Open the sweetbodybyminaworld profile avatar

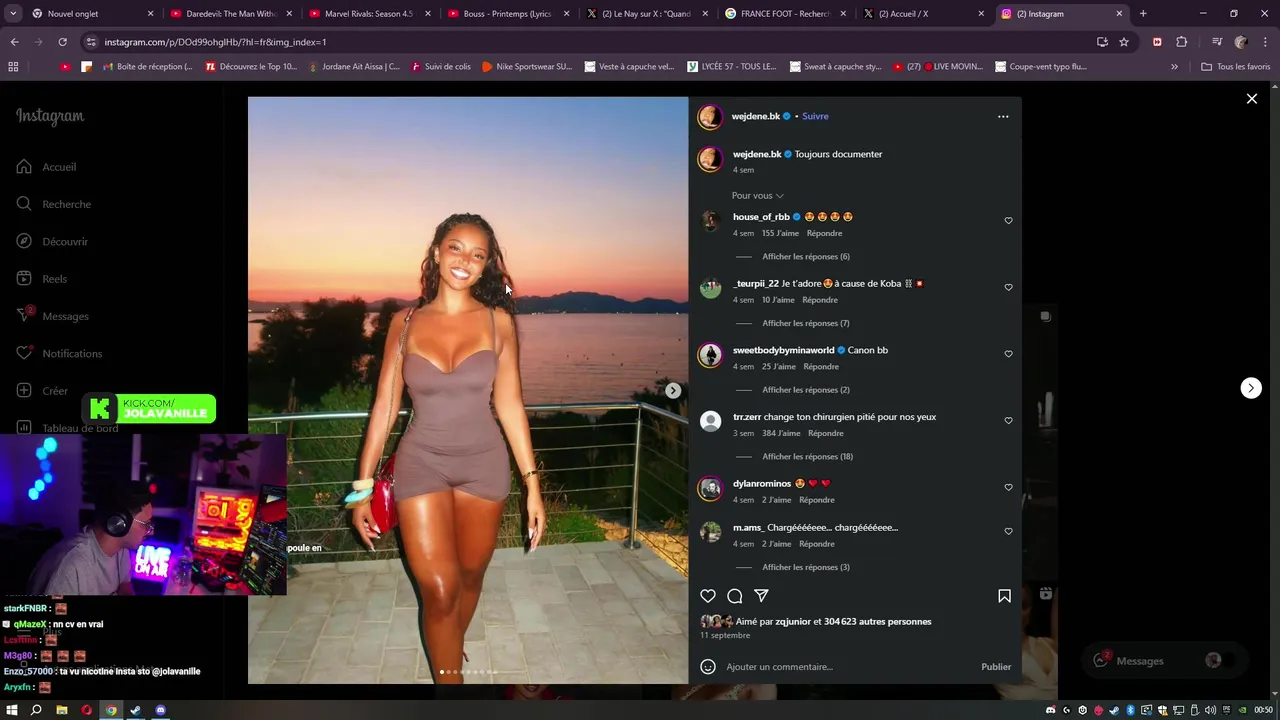point(710,356)
